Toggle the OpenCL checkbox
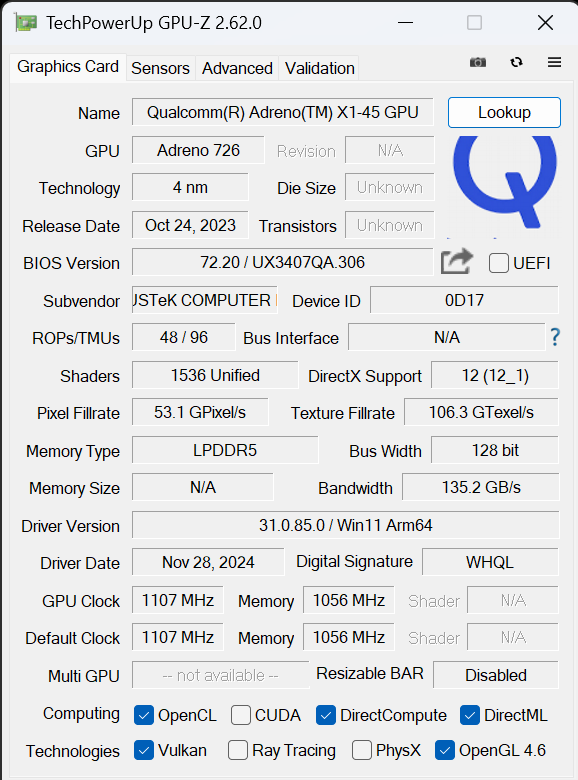Screen dimensions: 578x780 pyautogui.click(x=144, y=715)
